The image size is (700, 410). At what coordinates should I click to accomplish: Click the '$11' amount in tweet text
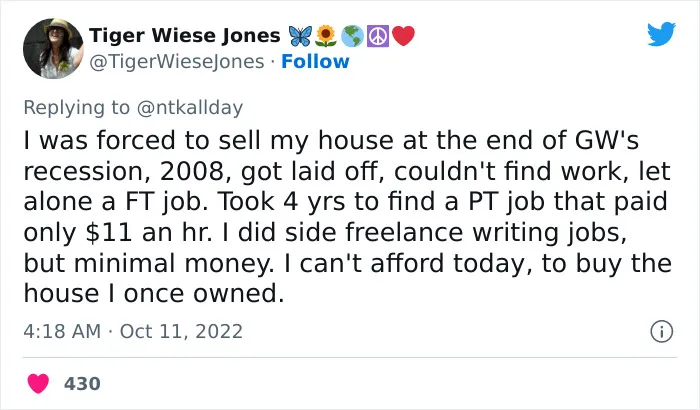108,233
